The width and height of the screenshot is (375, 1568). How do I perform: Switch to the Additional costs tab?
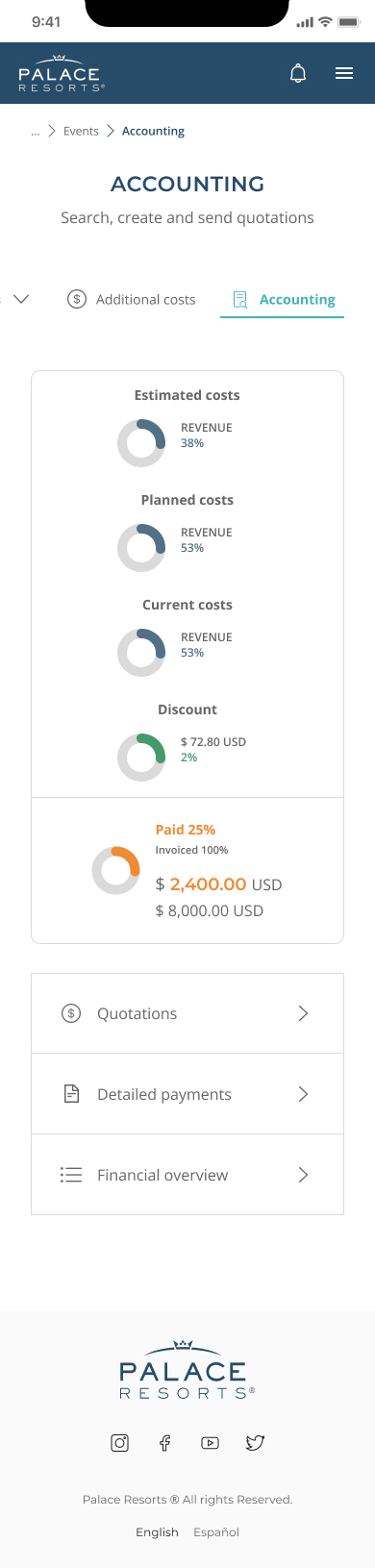coord(131,299)
